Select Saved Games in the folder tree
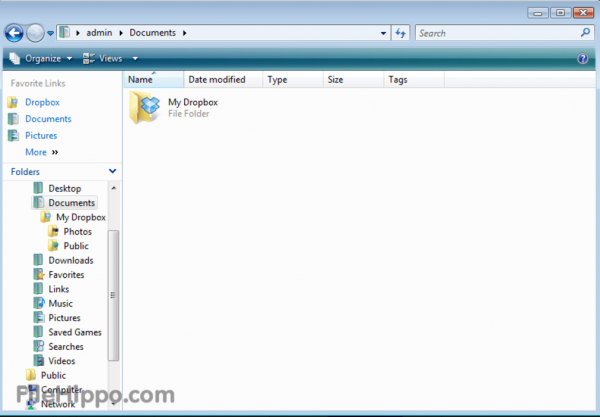 pos(75,332)
